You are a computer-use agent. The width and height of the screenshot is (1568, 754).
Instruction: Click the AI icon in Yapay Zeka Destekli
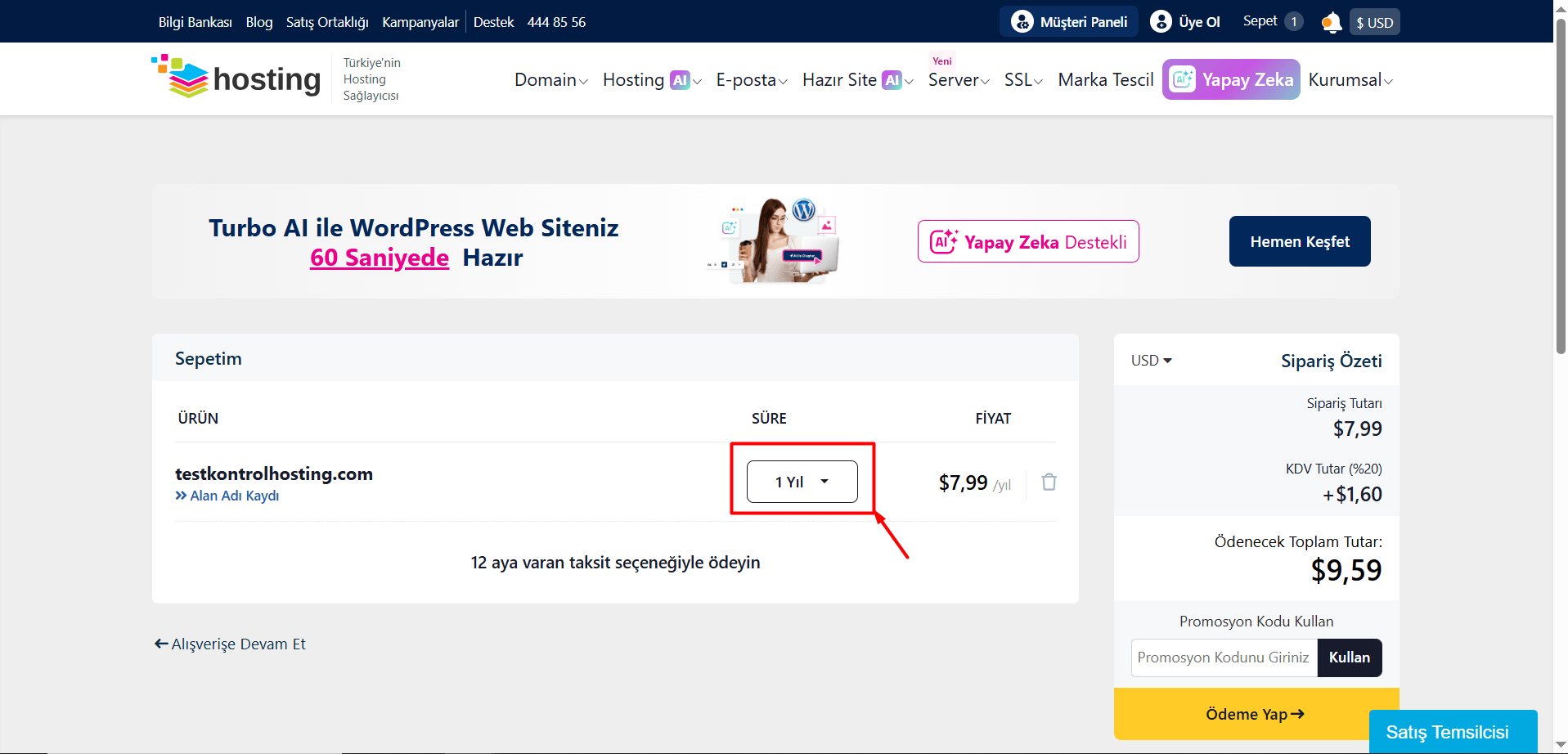pos(943,241)
